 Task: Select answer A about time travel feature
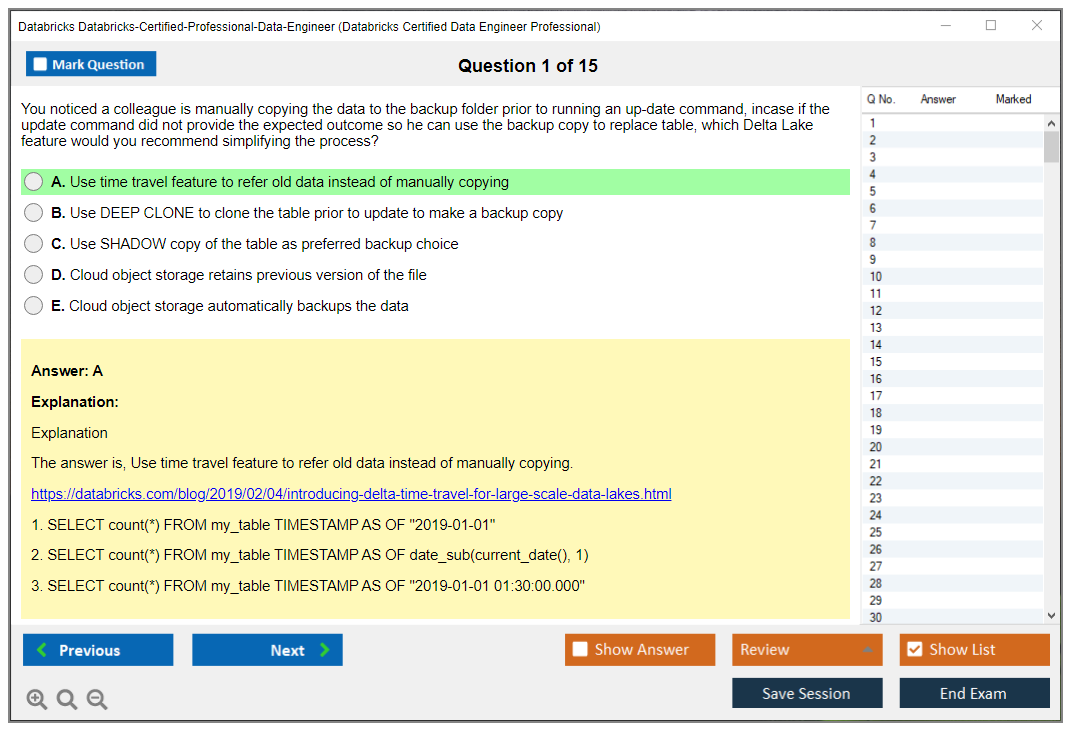34,182
